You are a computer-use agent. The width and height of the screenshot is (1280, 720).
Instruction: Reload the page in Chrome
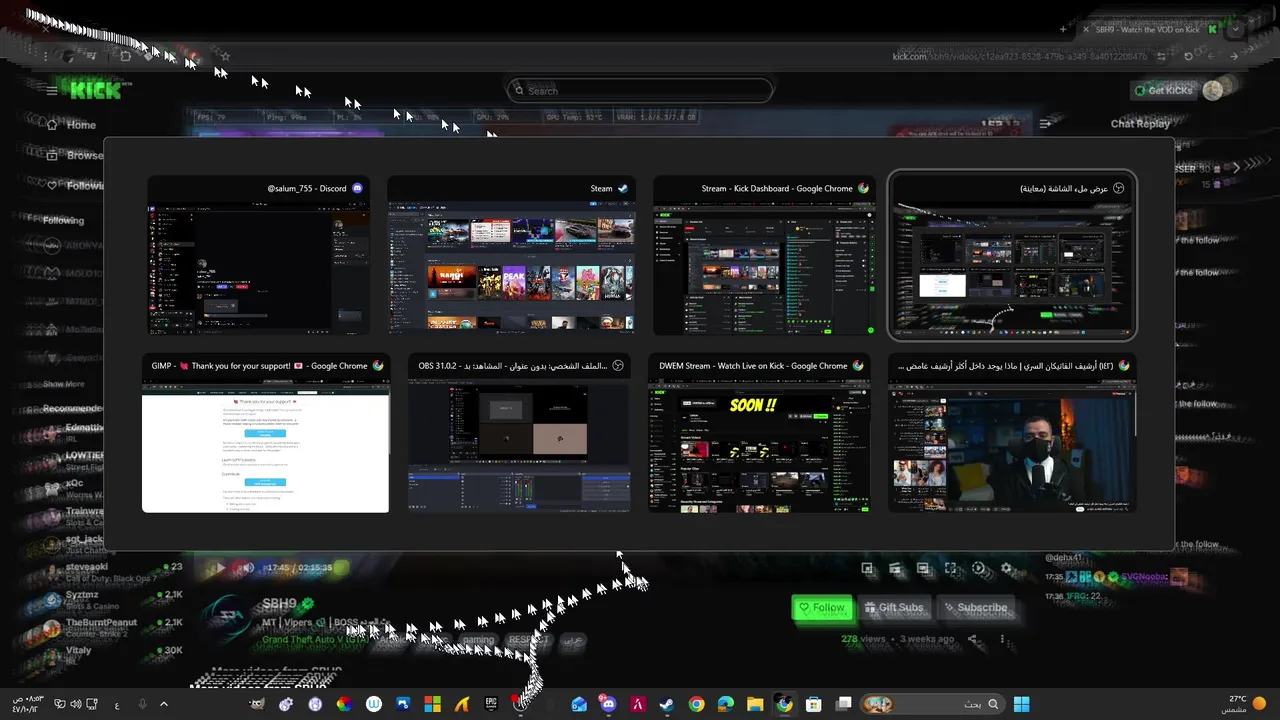[x=1188, y=56]
